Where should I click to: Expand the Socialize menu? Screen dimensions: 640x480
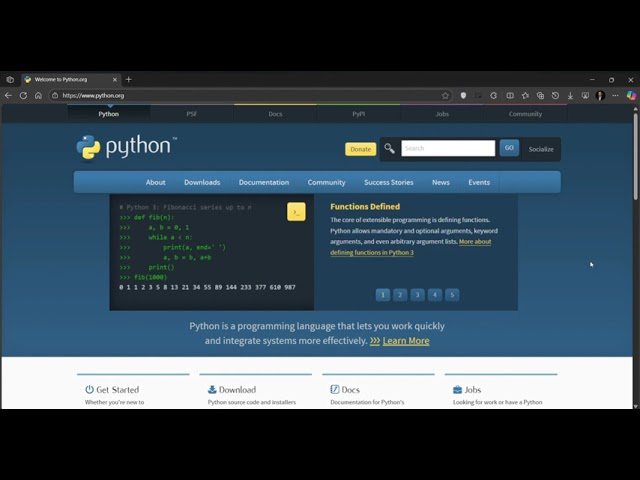[541, 149]
